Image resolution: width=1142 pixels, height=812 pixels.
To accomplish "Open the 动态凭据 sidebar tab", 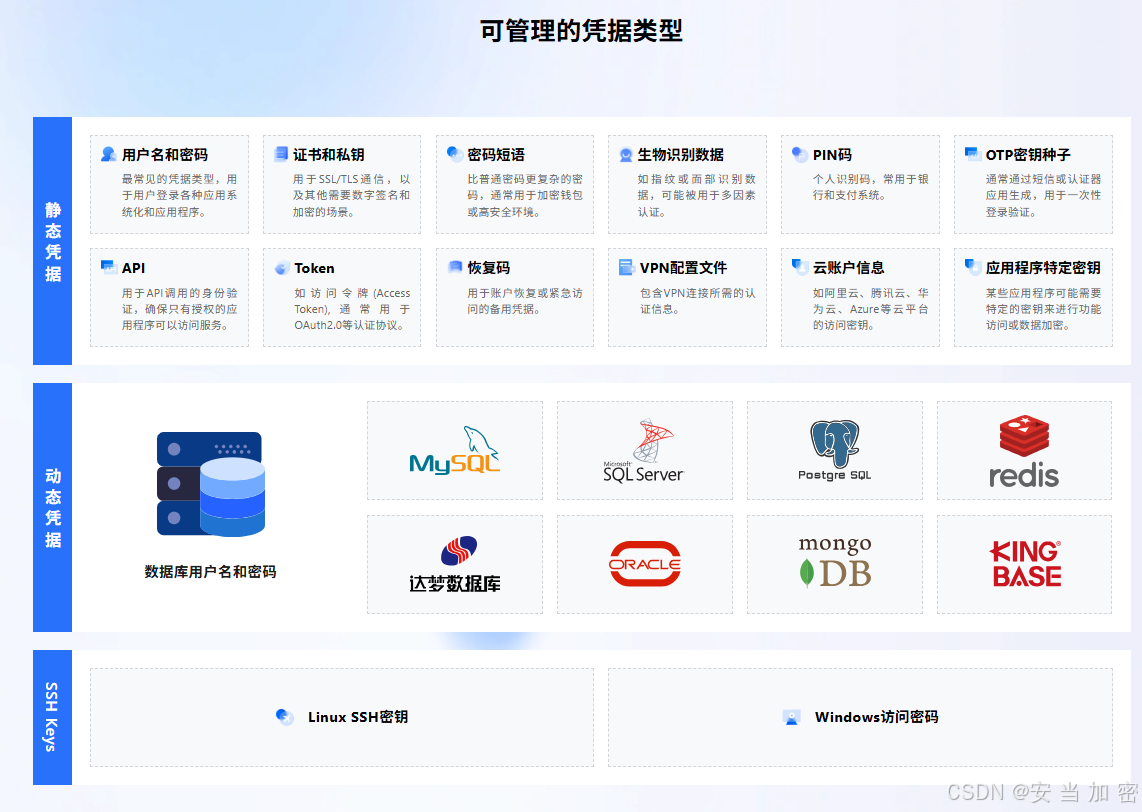I will (53, 507).
